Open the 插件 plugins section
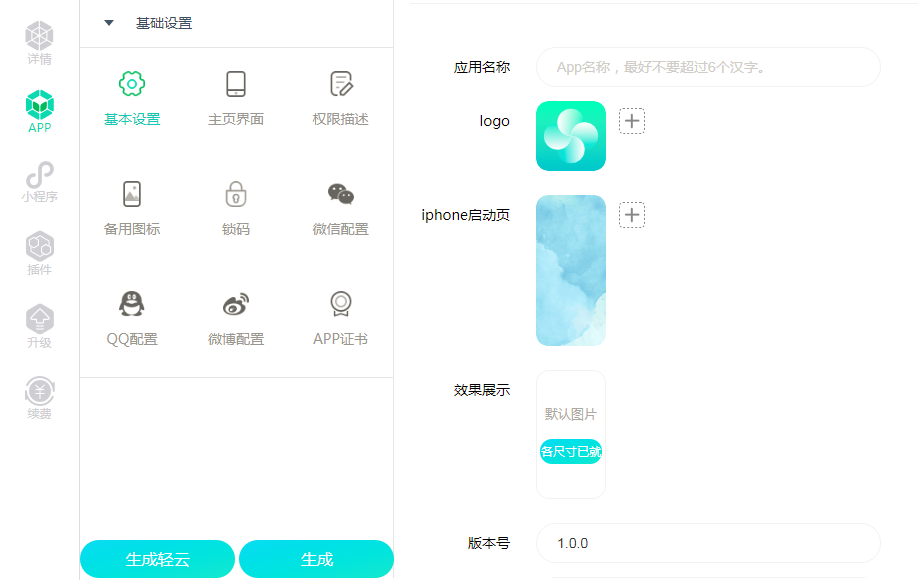 tap(39, 253)
